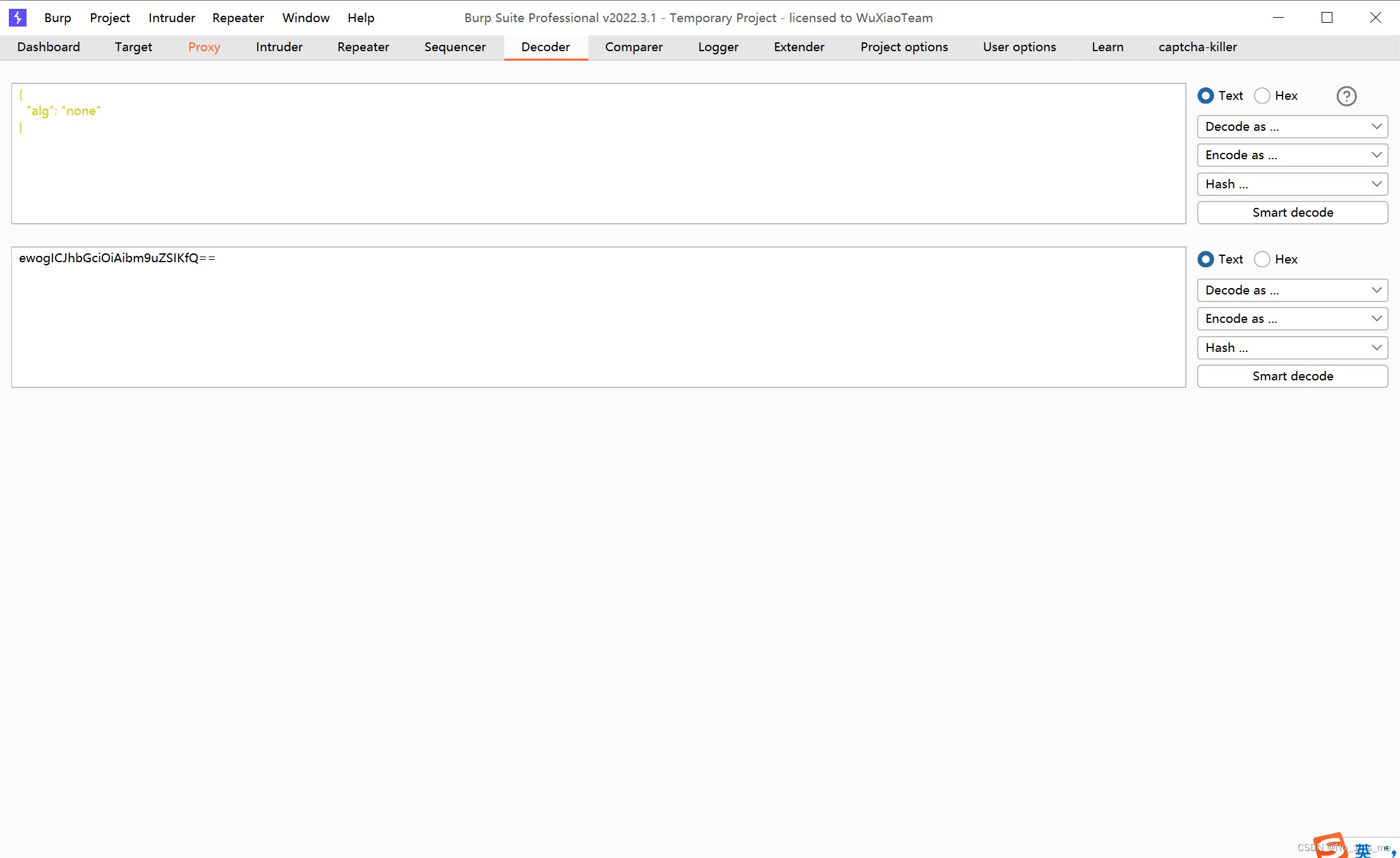Click the Sogou input method tray icon

[1331, 846]
